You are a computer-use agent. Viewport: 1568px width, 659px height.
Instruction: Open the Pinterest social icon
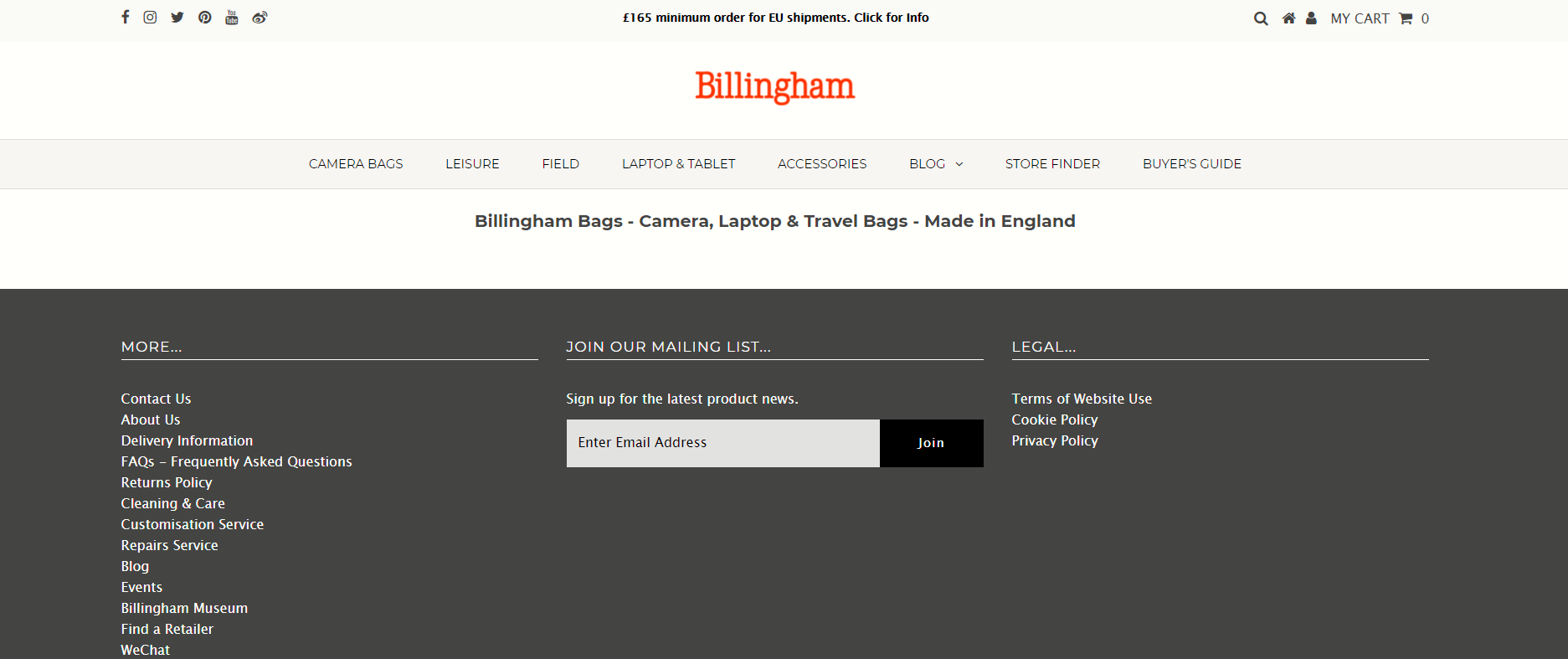tap(205, 17)
